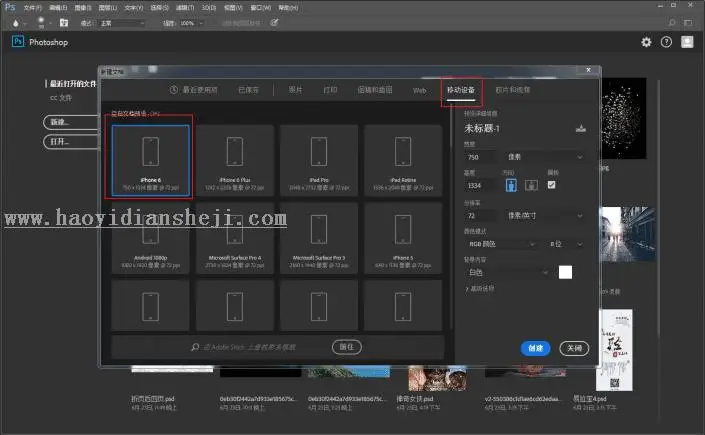The image size is (705, 435).
Task: Switch to the 已保存 tab
Action: tap(248, 90)
